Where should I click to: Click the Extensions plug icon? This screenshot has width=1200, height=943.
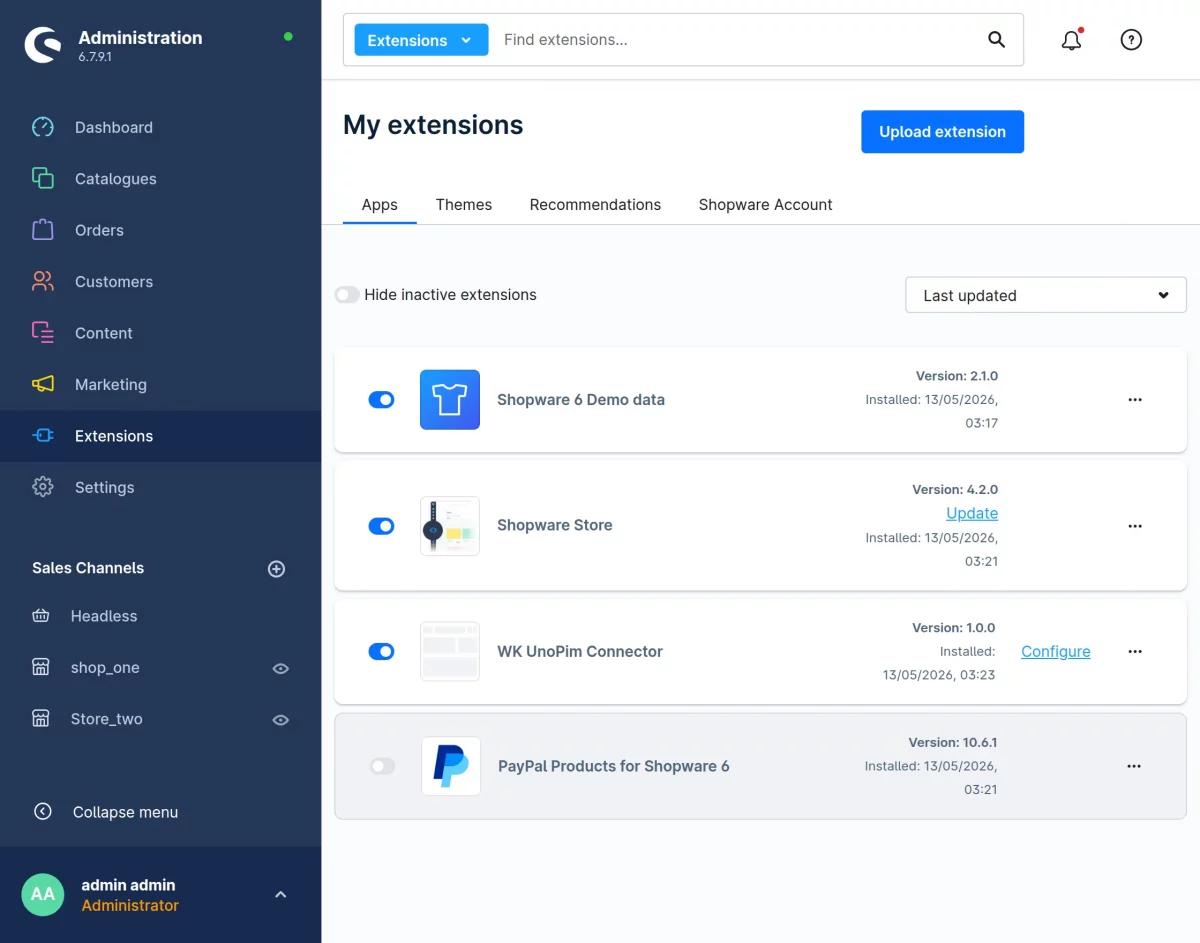pos(43,436)
